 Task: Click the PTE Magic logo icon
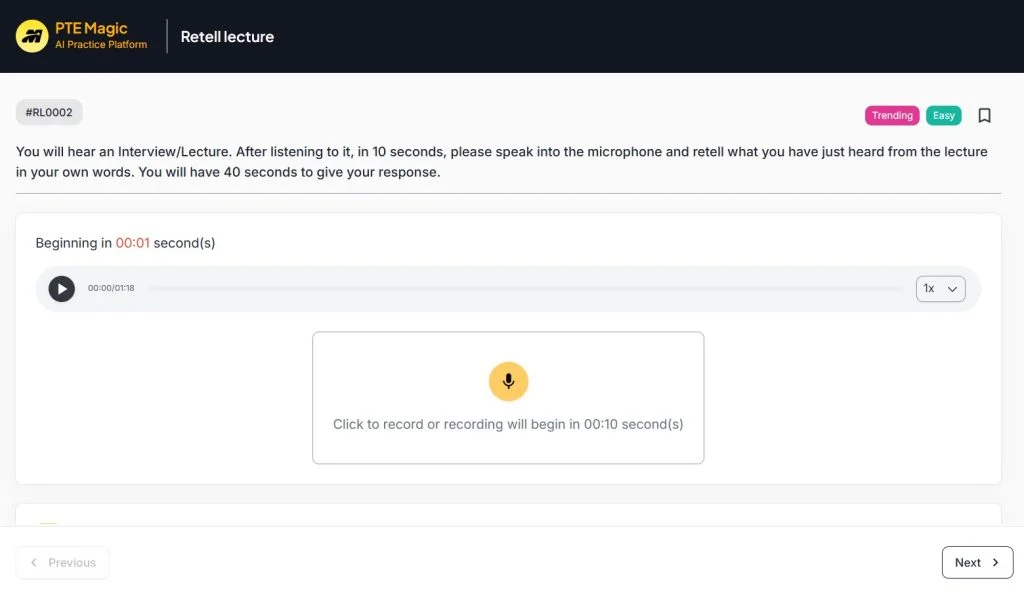[32, 36]
